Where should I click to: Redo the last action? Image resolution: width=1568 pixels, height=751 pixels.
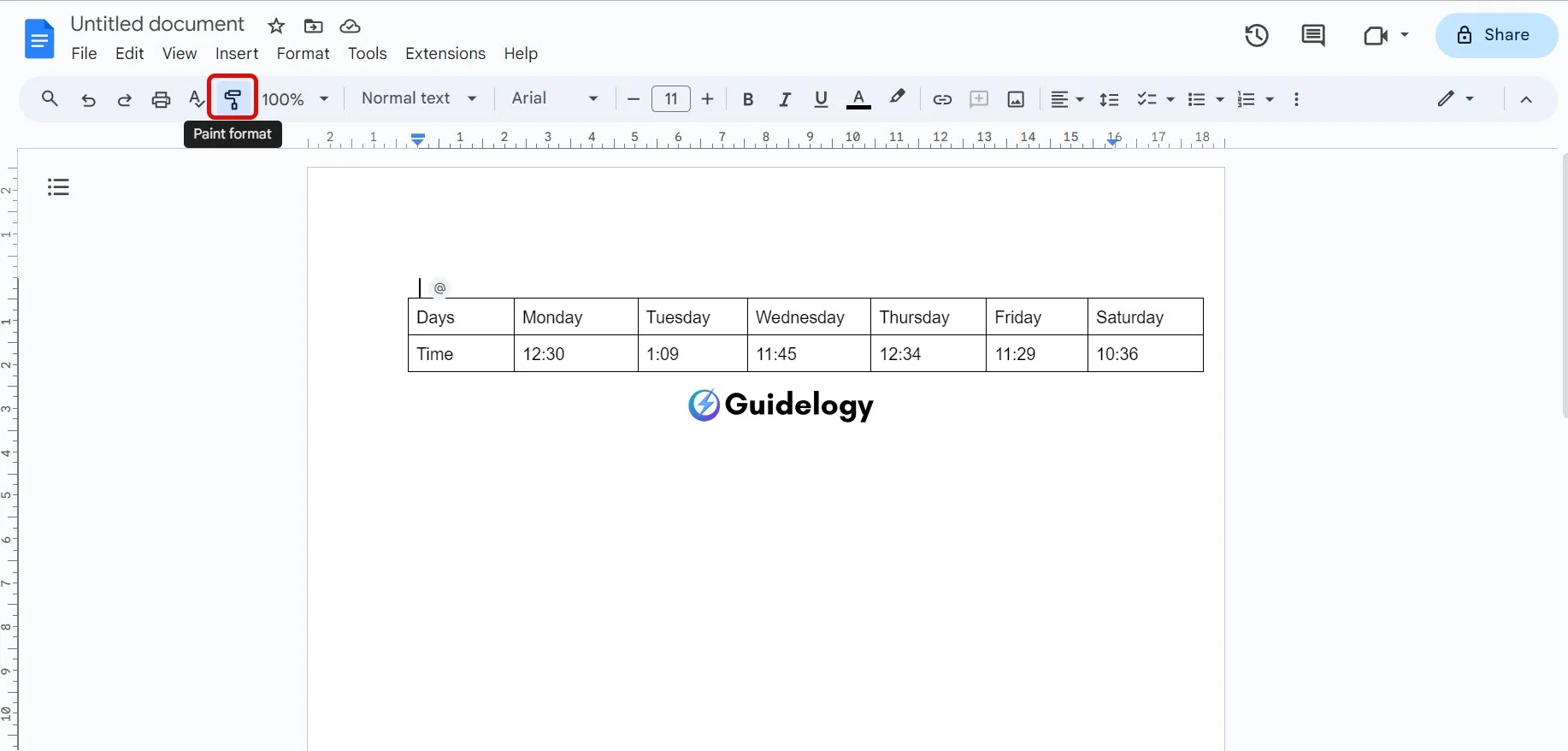[124, 99]
